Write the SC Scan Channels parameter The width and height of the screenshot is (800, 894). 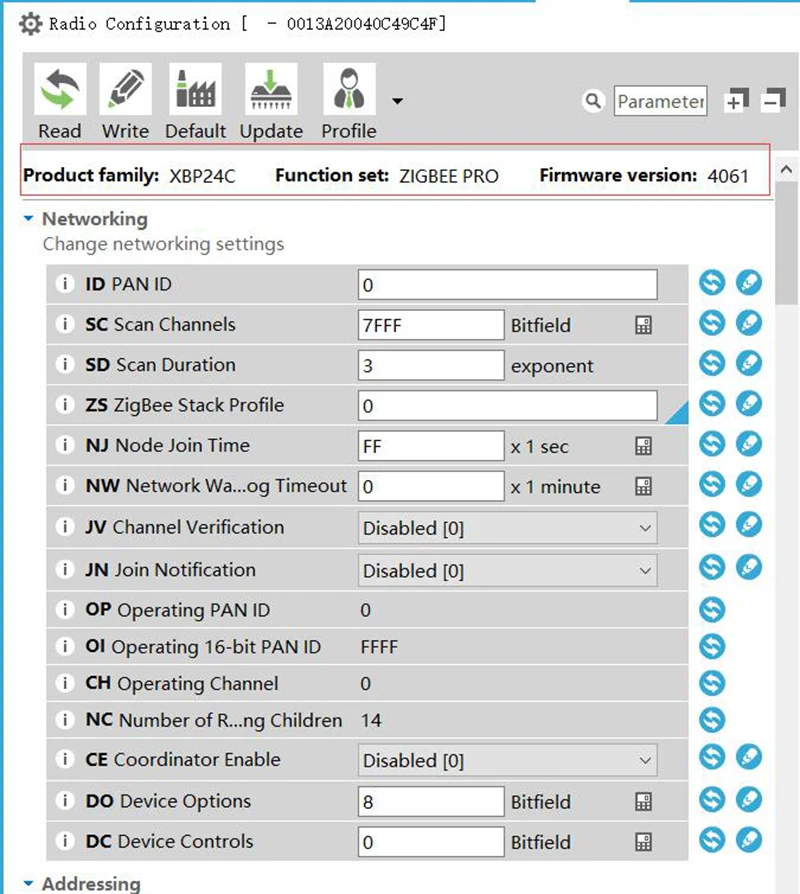point(749,323)
